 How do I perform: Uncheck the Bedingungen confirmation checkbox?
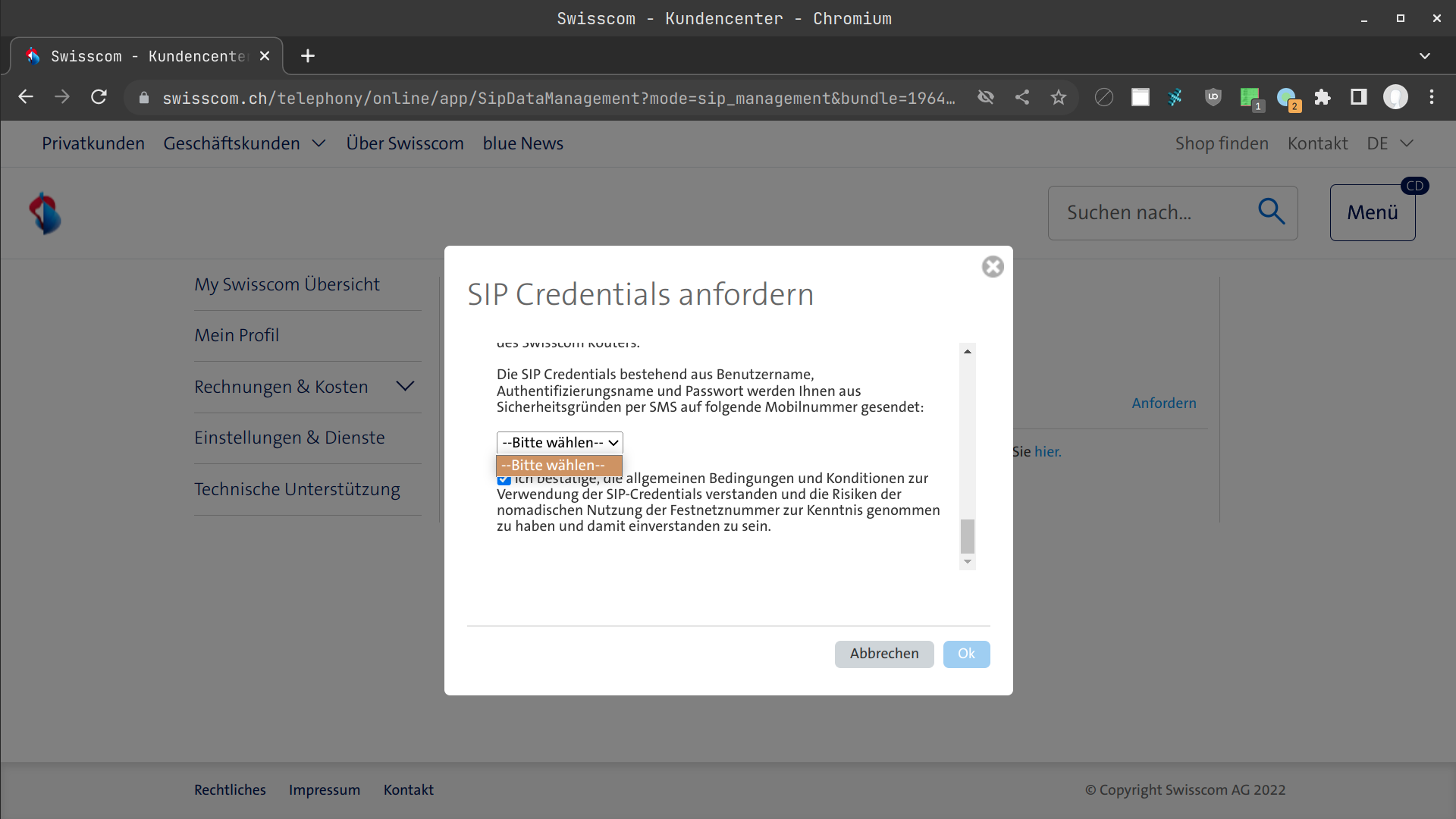[504, 480]
